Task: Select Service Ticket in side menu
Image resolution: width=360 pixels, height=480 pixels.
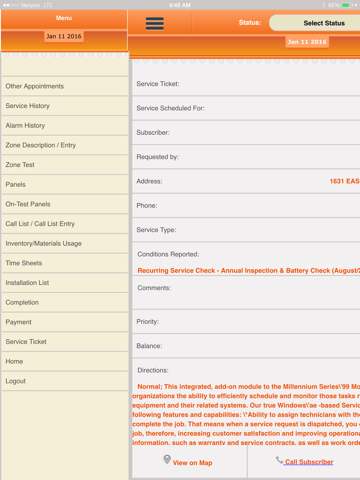Action: click(x=65, y=342)
